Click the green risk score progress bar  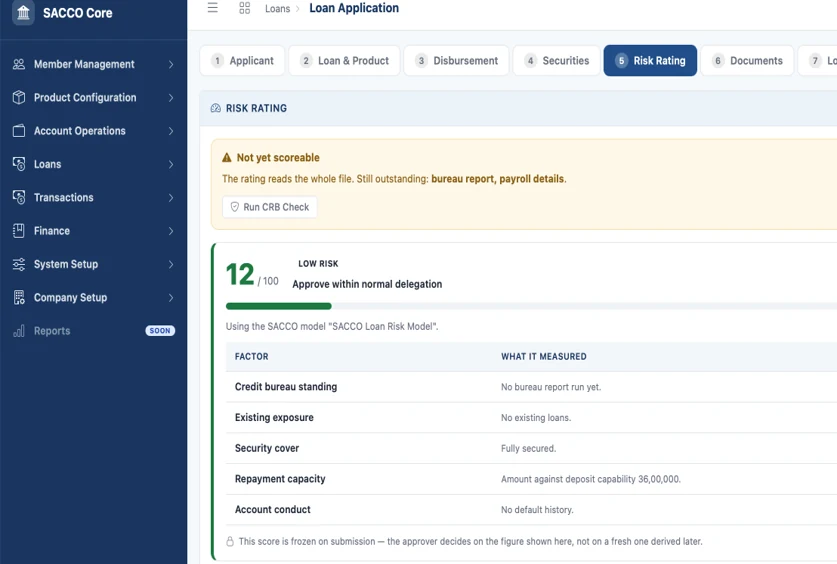pos(279,306)
